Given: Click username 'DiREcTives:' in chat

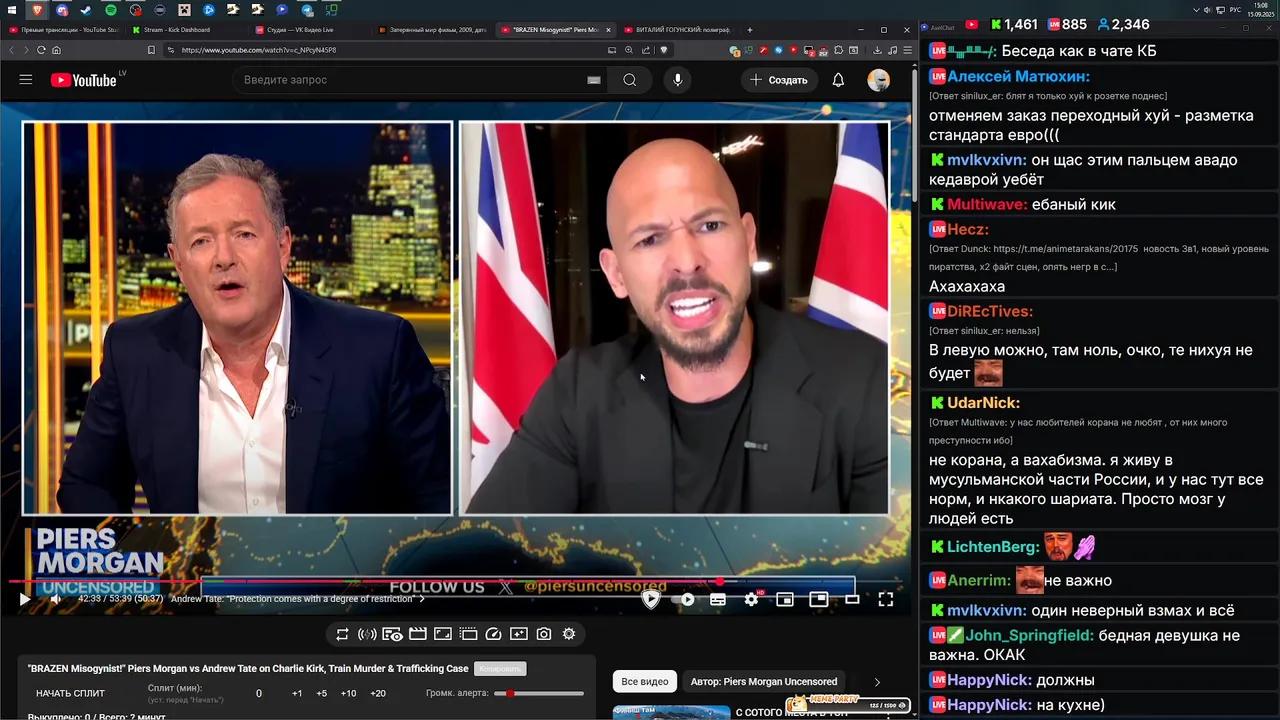Looking at the screenshot, I should [990, 311].
